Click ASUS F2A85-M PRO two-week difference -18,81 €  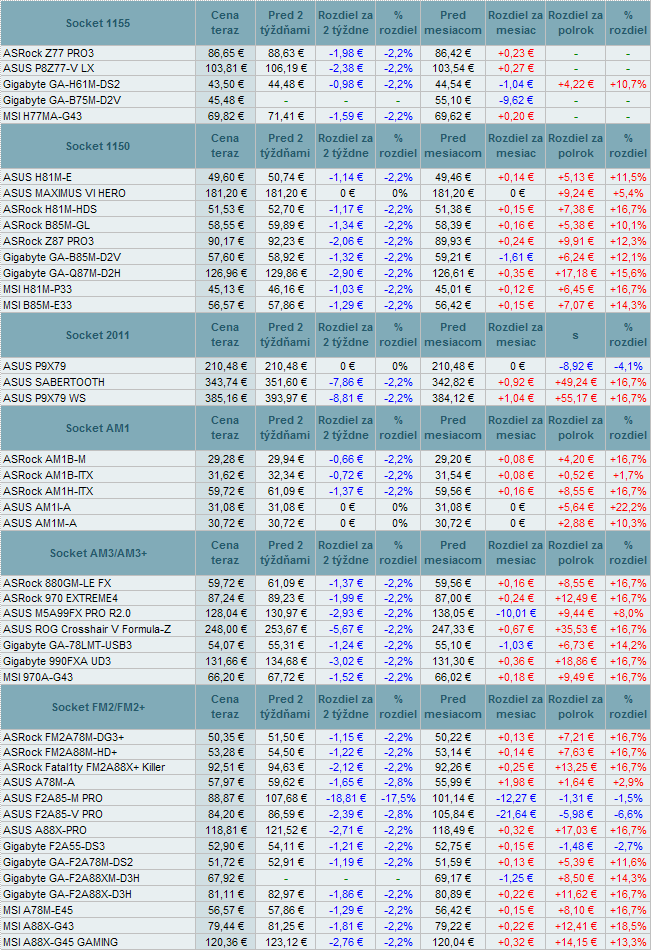346,798
